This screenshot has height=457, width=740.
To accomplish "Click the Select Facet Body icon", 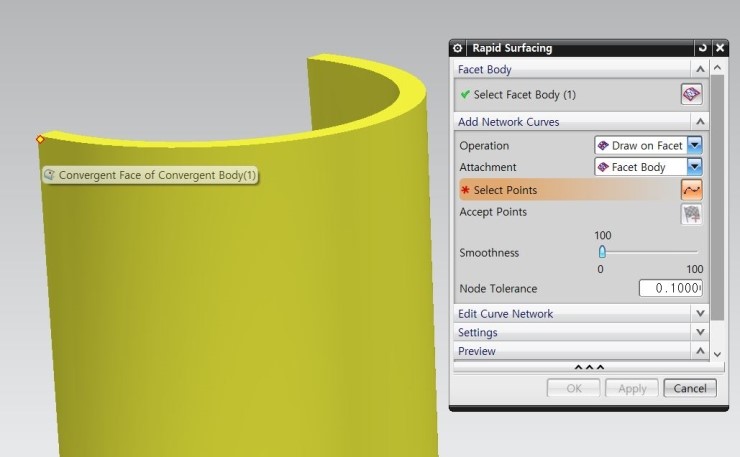I will (x=691, y=94).
